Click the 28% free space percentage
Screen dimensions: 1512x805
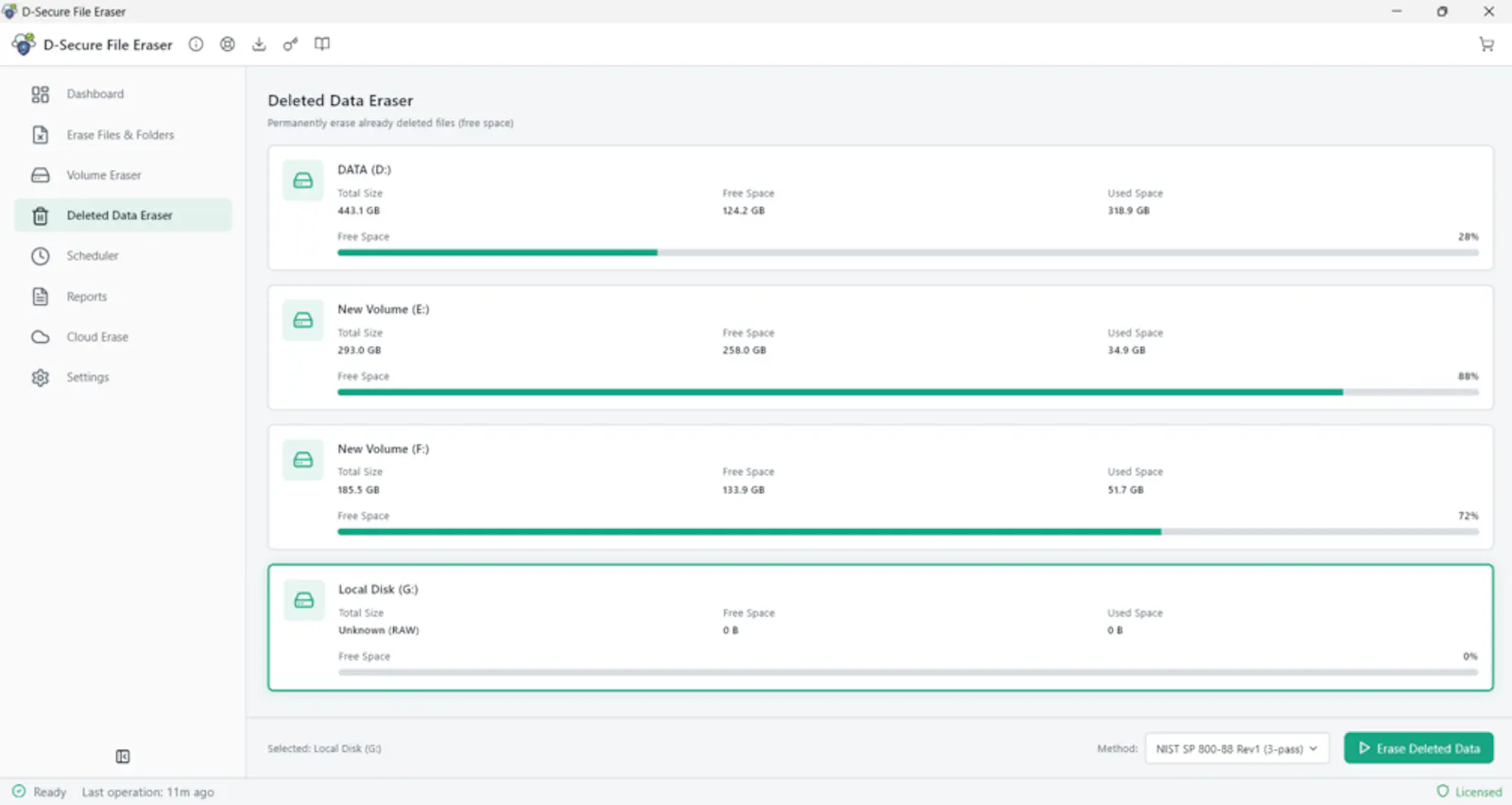click(1468, 237)
